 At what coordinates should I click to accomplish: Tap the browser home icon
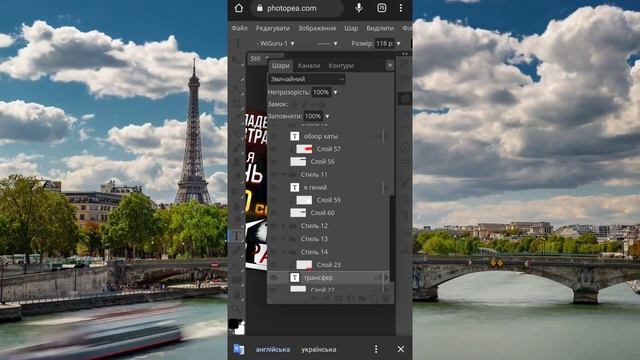click(239, 8)
